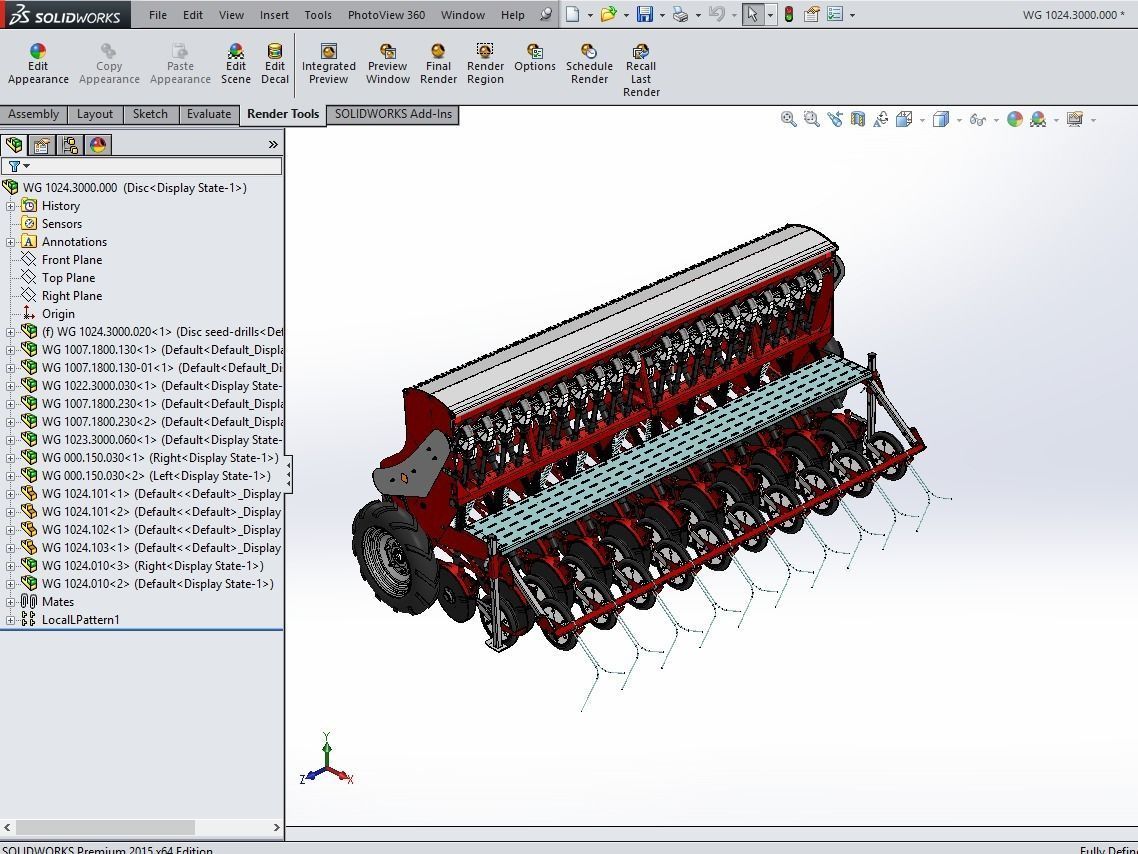Open the Hide/Show Items dropdown arrow

[996, 120]
